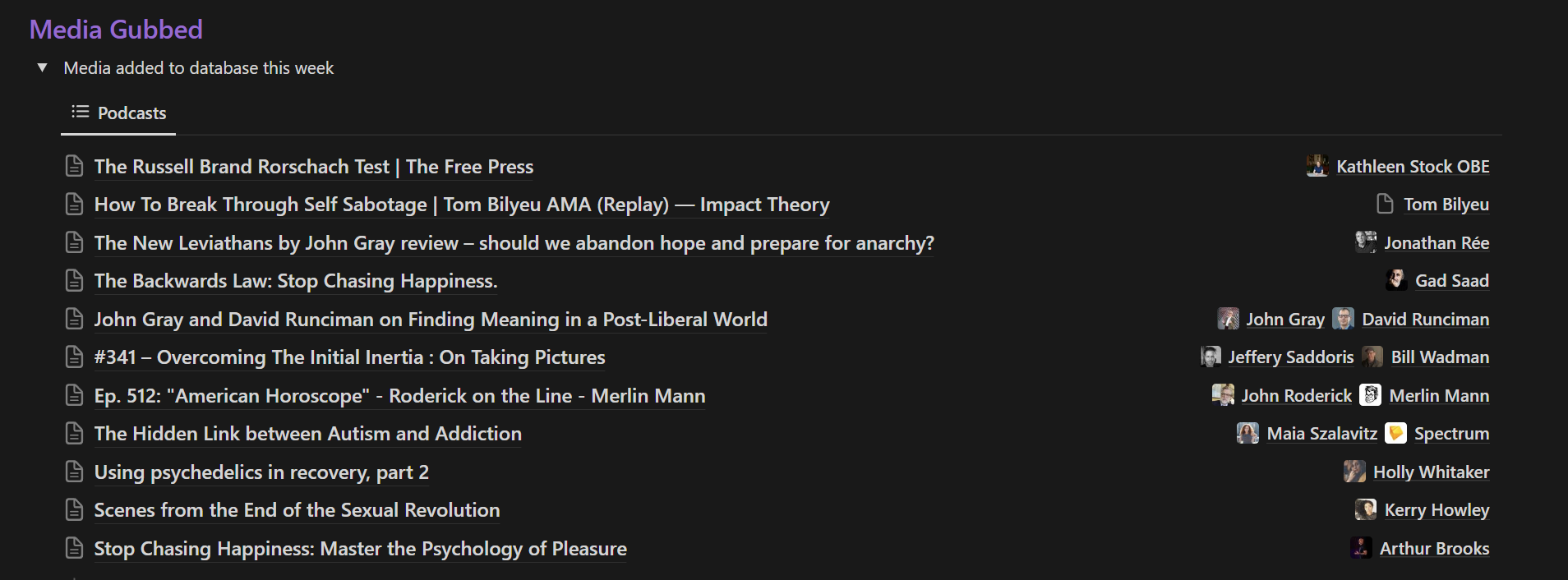
Task: Open 'Using psychedelics in recovery, part 2'
Action: [x=261, y=472]
